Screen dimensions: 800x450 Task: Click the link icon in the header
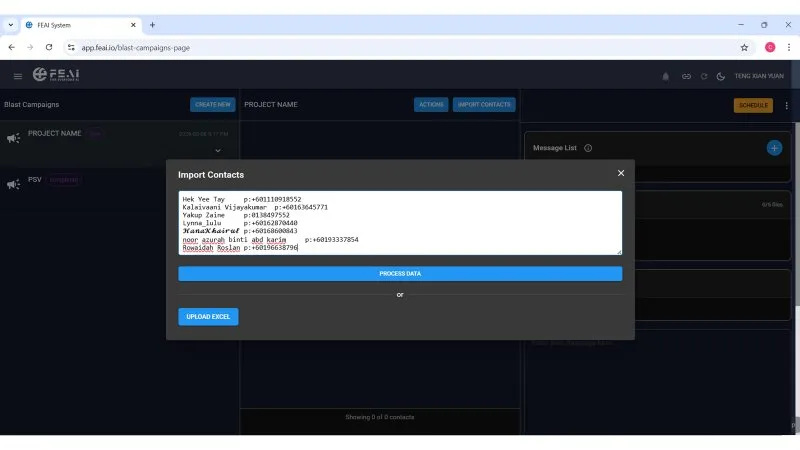(686, 77)
